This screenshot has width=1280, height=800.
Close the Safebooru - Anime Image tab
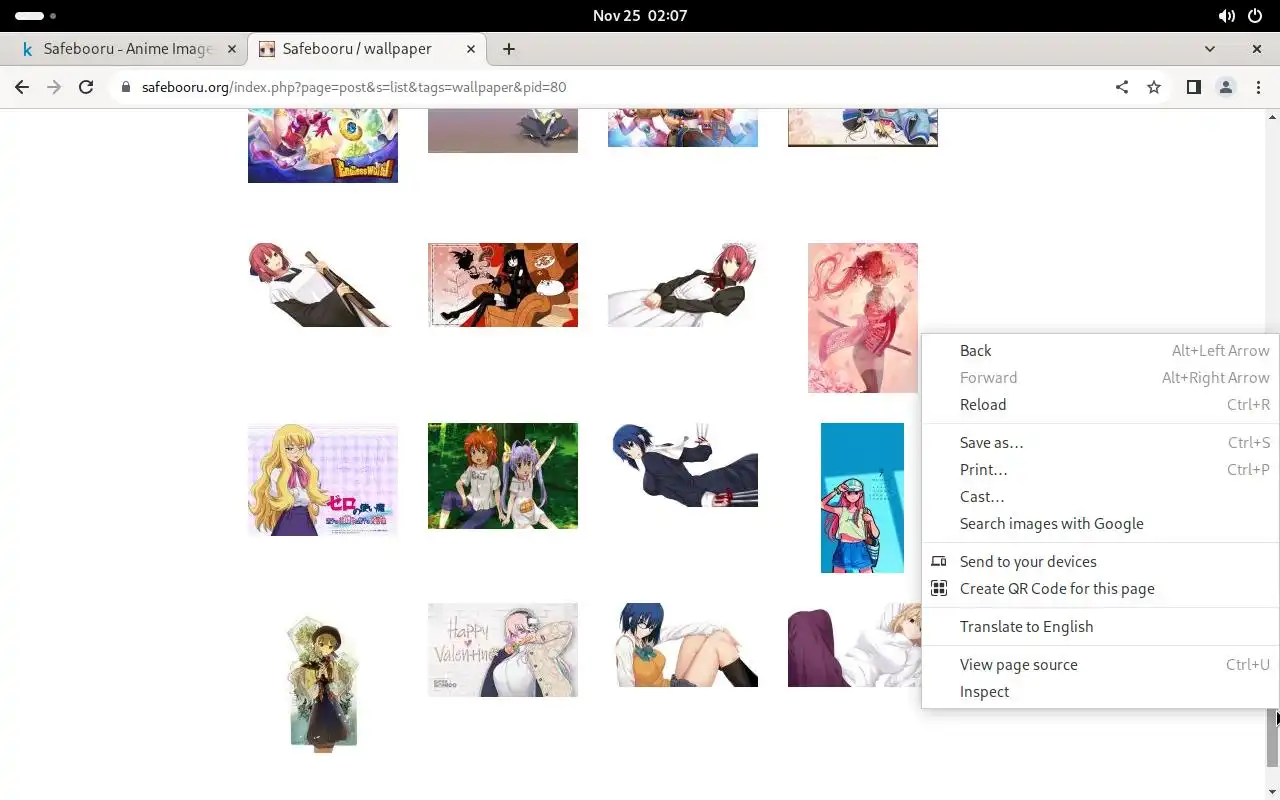click(x=232, y=48)
